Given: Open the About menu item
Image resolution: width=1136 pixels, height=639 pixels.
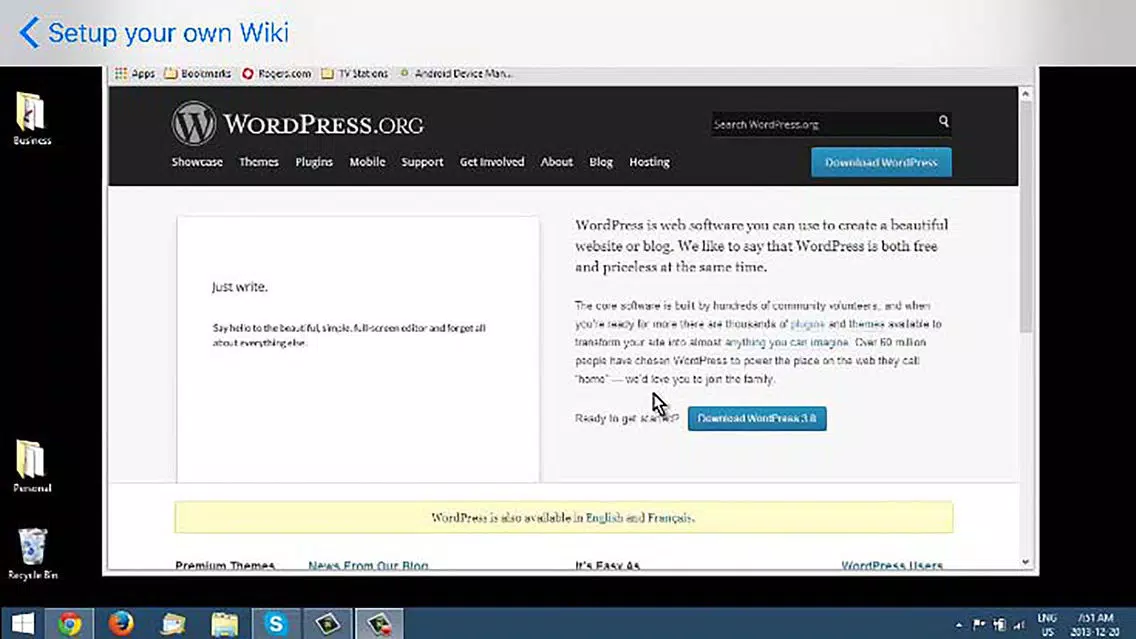Looking at the screenshot, I should click(556, 162).
